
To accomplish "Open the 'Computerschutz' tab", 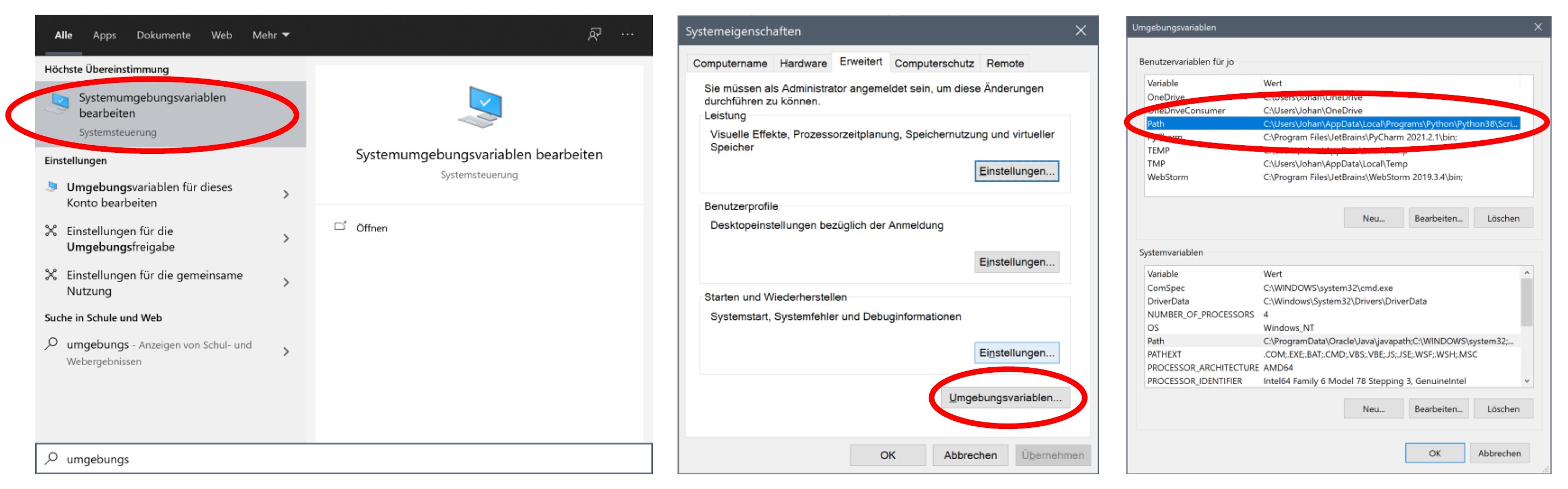I will pos(933,63).
